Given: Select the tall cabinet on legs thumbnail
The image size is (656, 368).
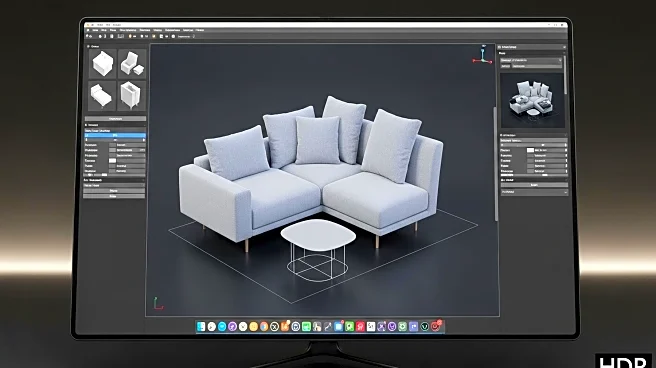Looking at the screenshot, I should pos(132,95).
